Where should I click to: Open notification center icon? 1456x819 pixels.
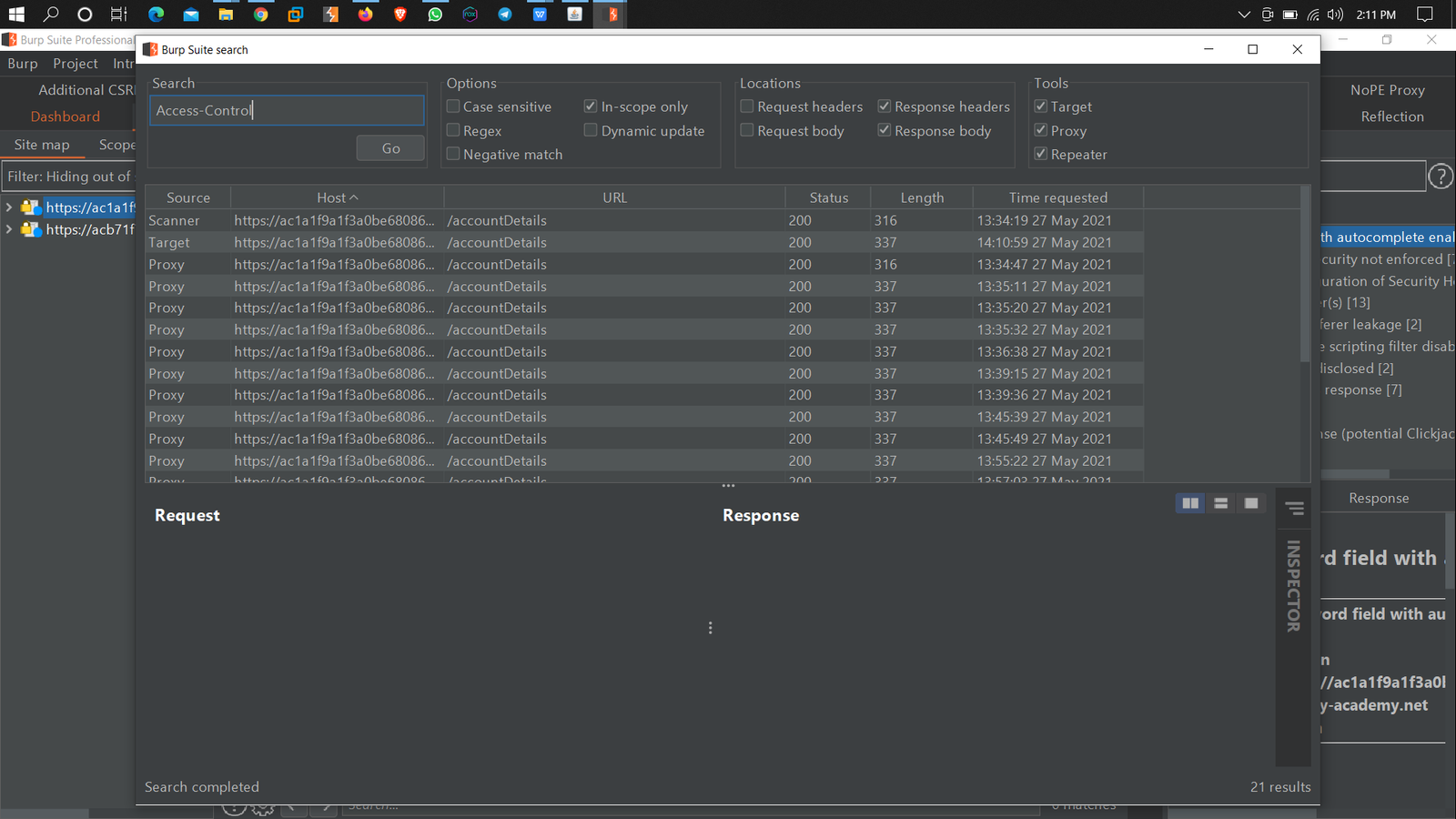coord(1425,15)
